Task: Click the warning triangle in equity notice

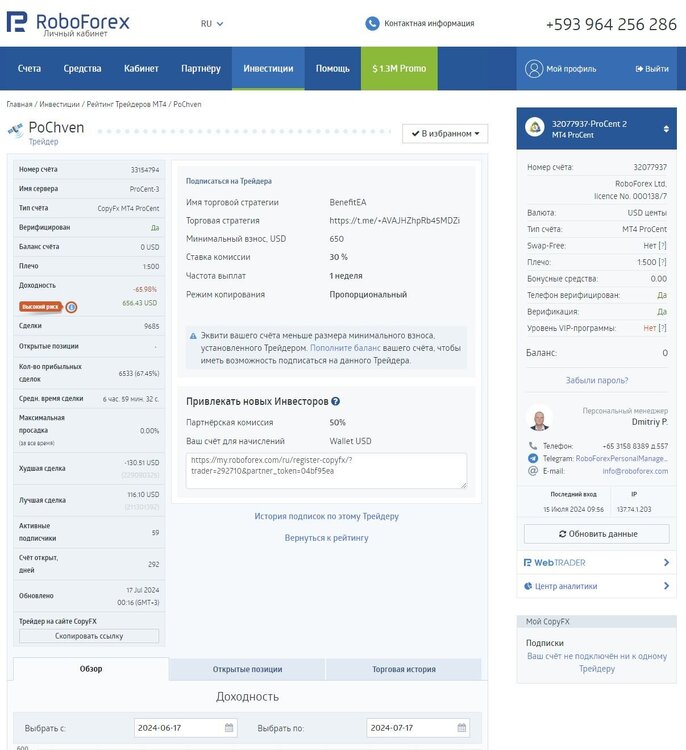Action: [x=193, y=336]
